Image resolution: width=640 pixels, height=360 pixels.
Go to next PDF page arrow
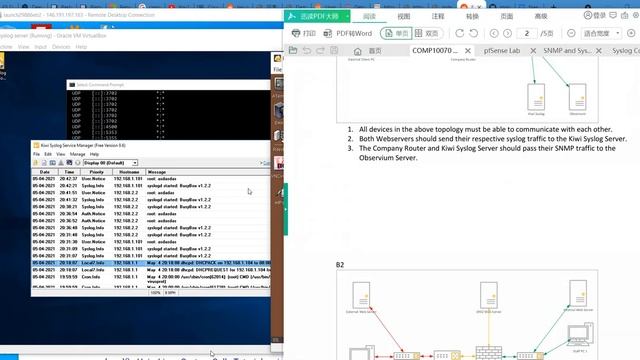click(x=507, y=33)
